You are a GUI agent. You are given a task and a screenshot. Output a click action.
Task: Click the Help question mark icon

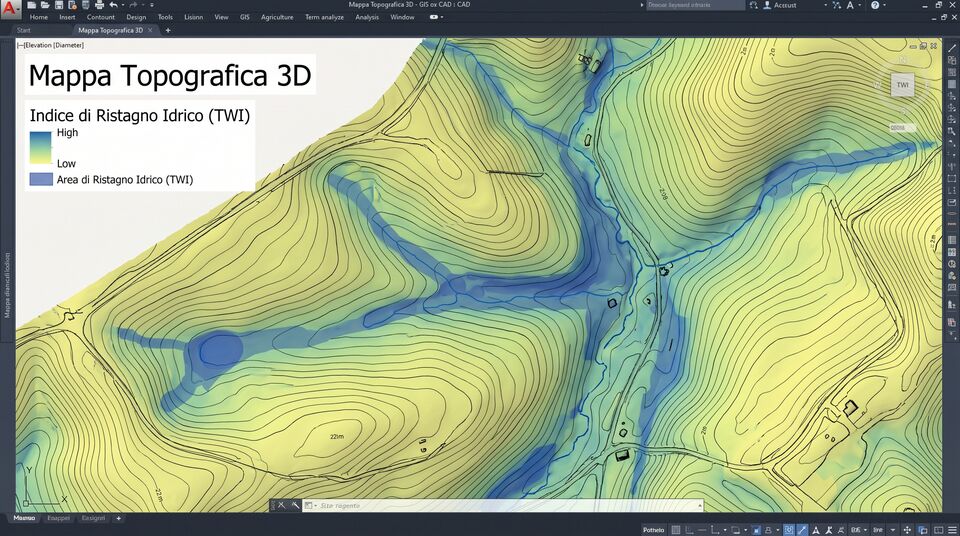click(875, 5)
